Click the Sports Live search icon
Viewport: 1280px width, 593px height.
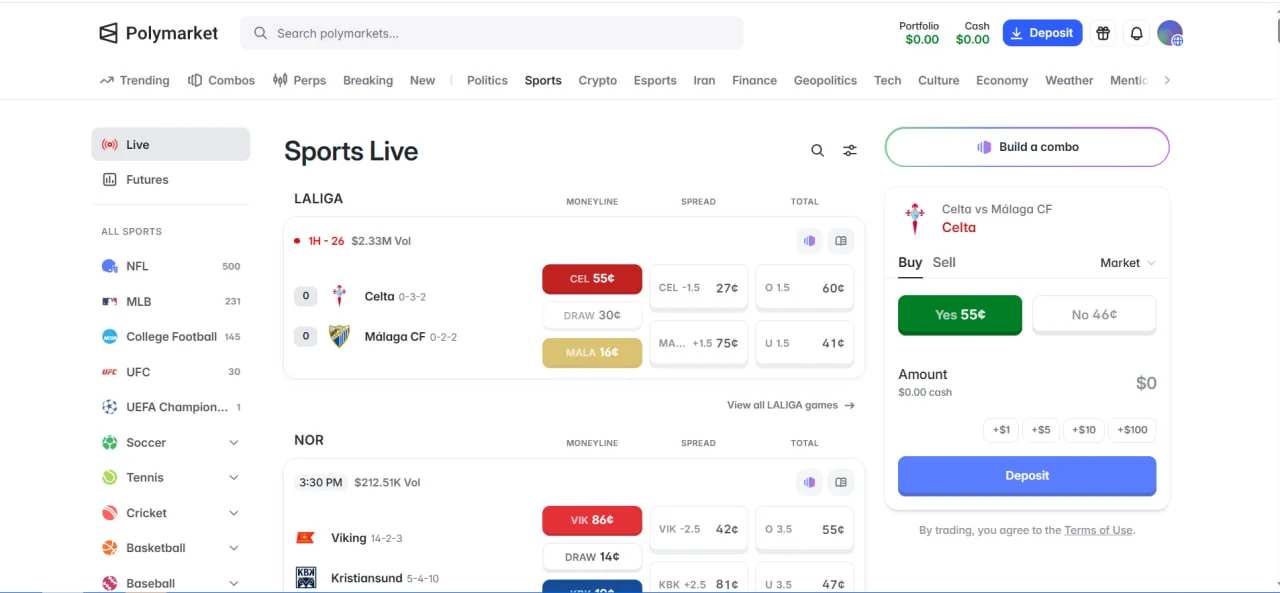point(817,150)
